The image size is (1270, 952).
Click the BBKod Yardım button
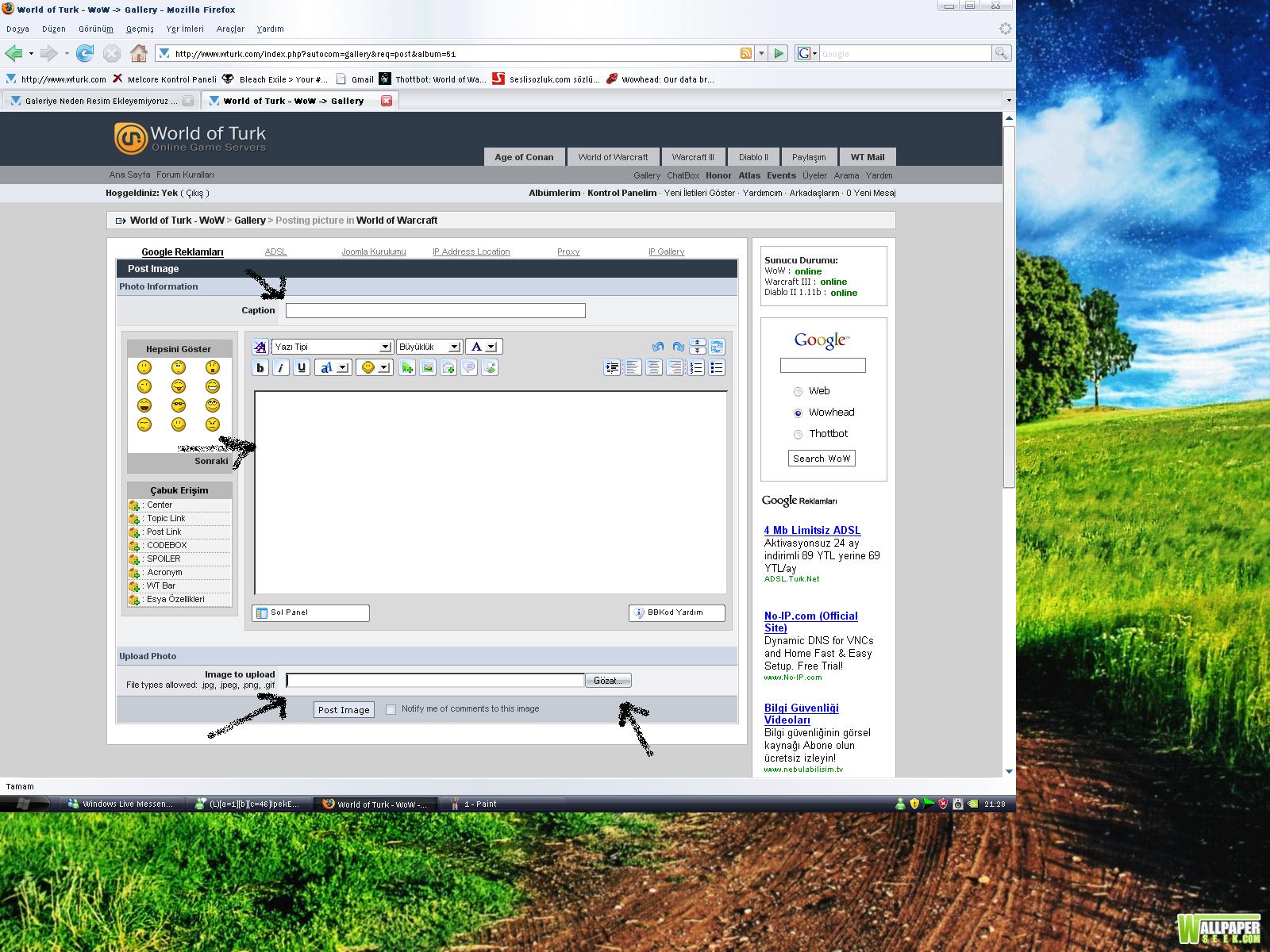(677, 612)
